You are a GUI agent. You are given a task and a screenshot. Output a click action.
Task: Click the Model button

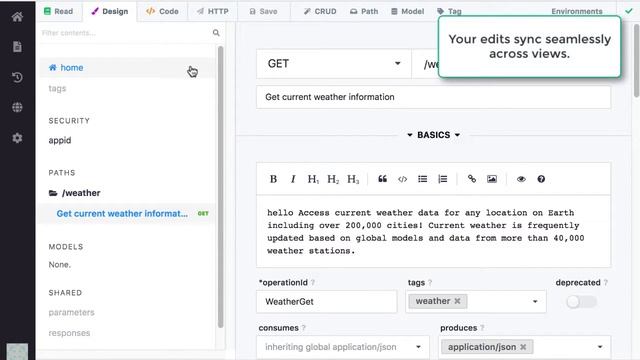tap(408, 11)
